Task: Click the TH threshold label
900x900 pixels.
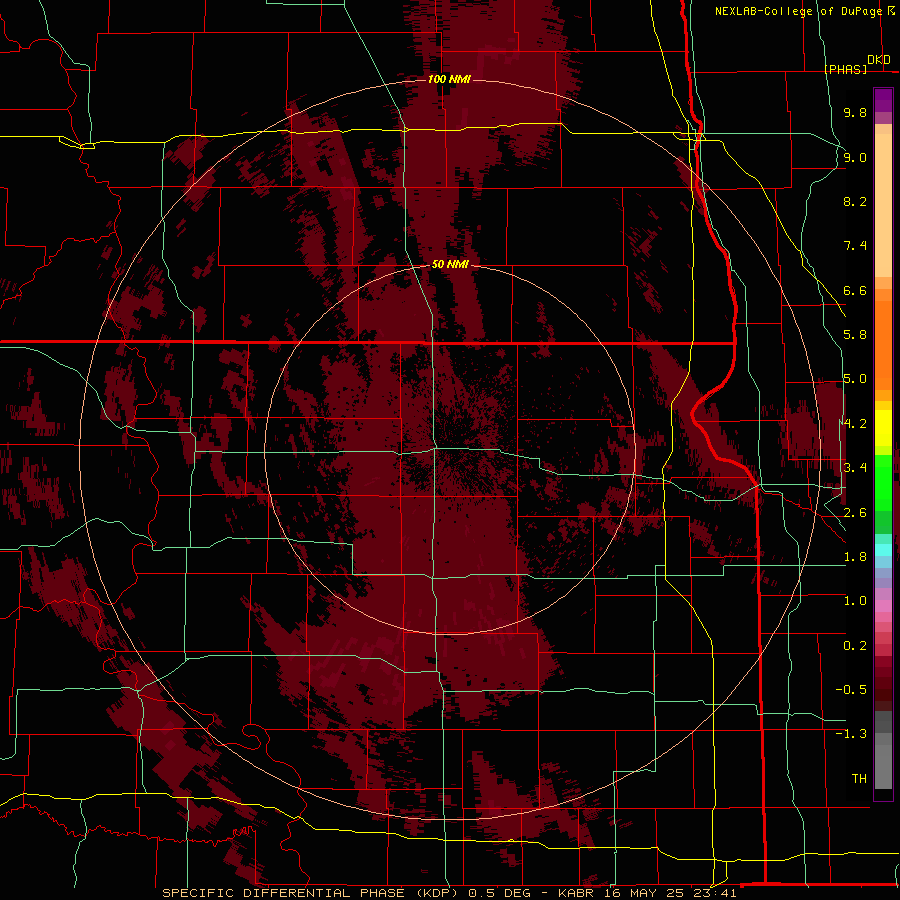Action: click(859, 779)
